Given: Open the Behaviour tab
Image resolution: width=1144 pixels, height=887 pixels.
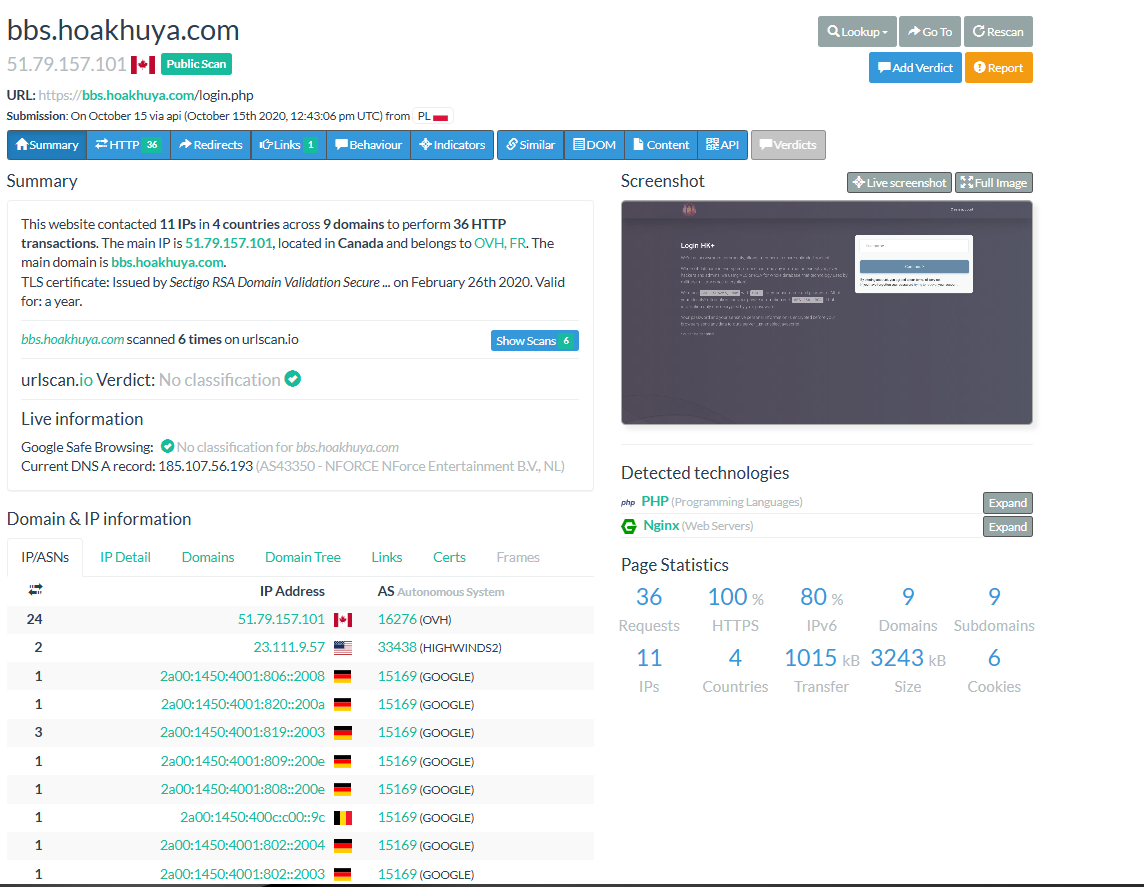Looking at the screenshot, I should pyautogui.click(x=368, y=145).
